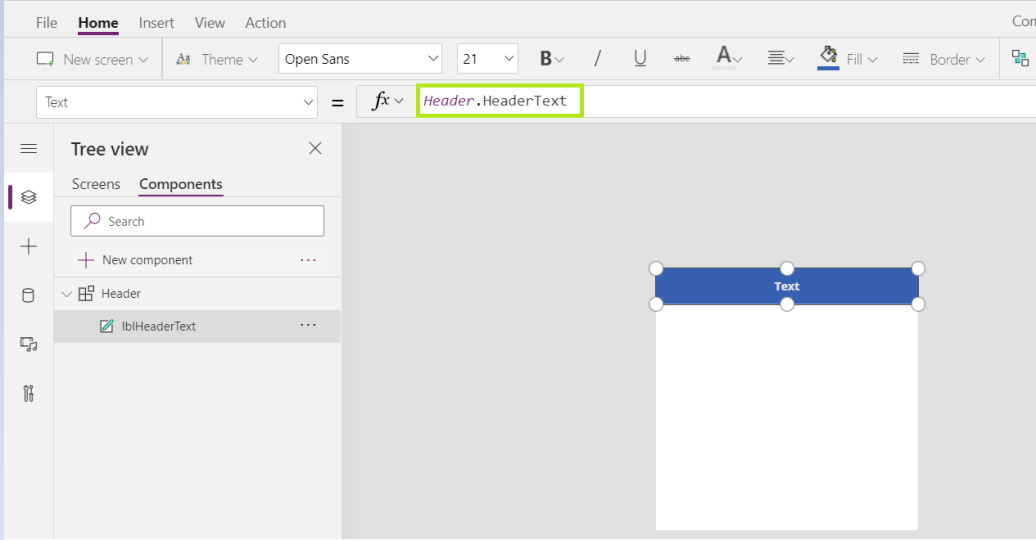Open lblHeaderText more options ellipsis

point(308,325)
